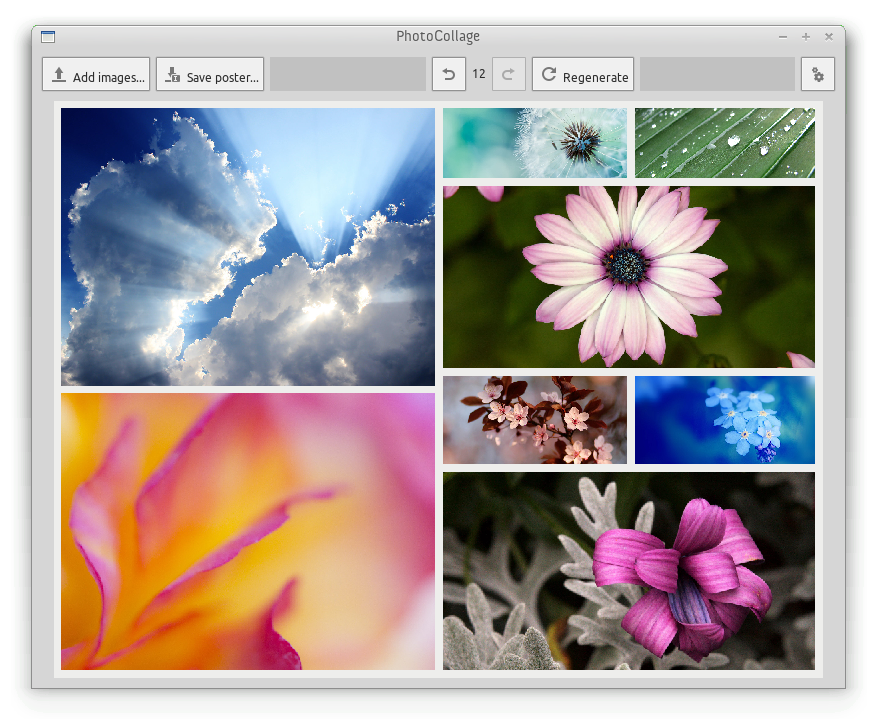
Task: Click the refresh icon on Regenerate button
Action: (x=549, y=73)
